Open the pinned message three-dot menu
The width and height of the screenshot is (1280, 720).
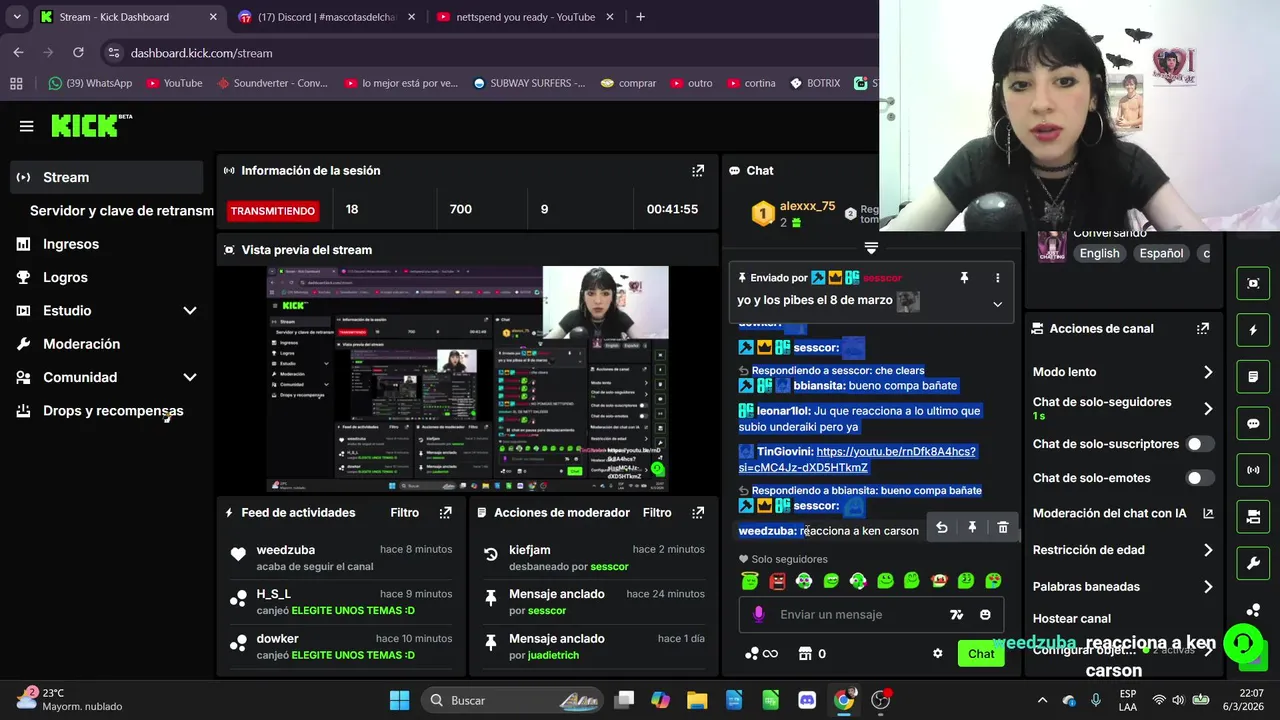click(x=997, y=278)
